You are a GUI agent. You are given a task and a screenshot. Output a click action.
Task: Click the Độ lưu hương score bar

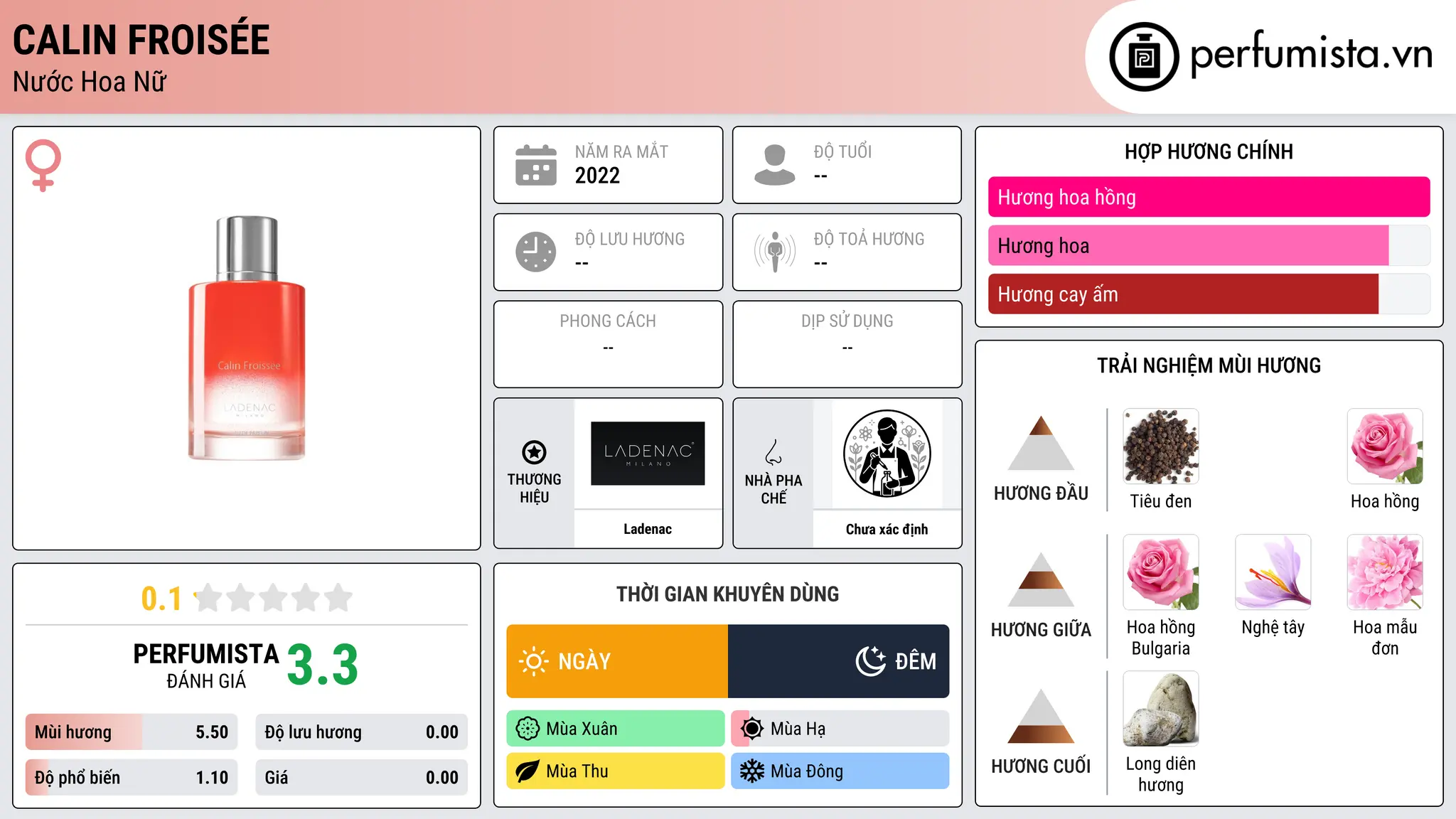coord(362,732)
